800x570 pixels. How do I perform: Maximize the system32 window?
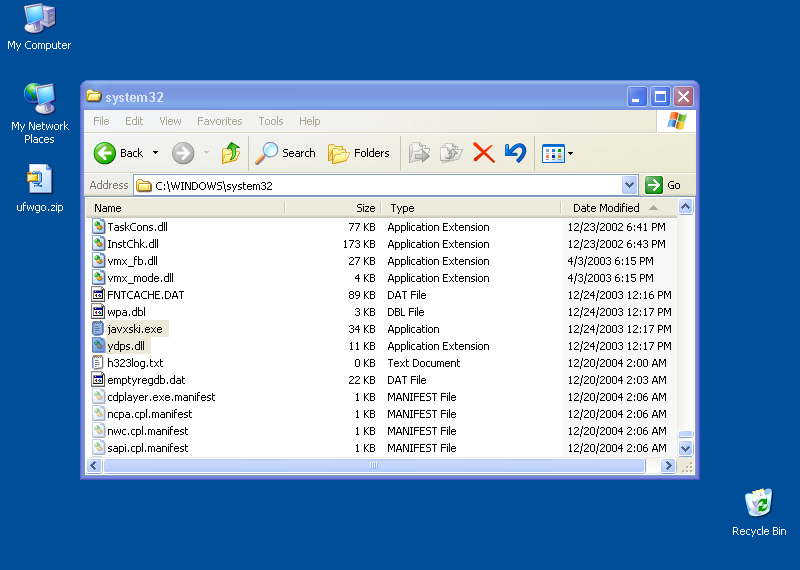click(x=660, y=96)
